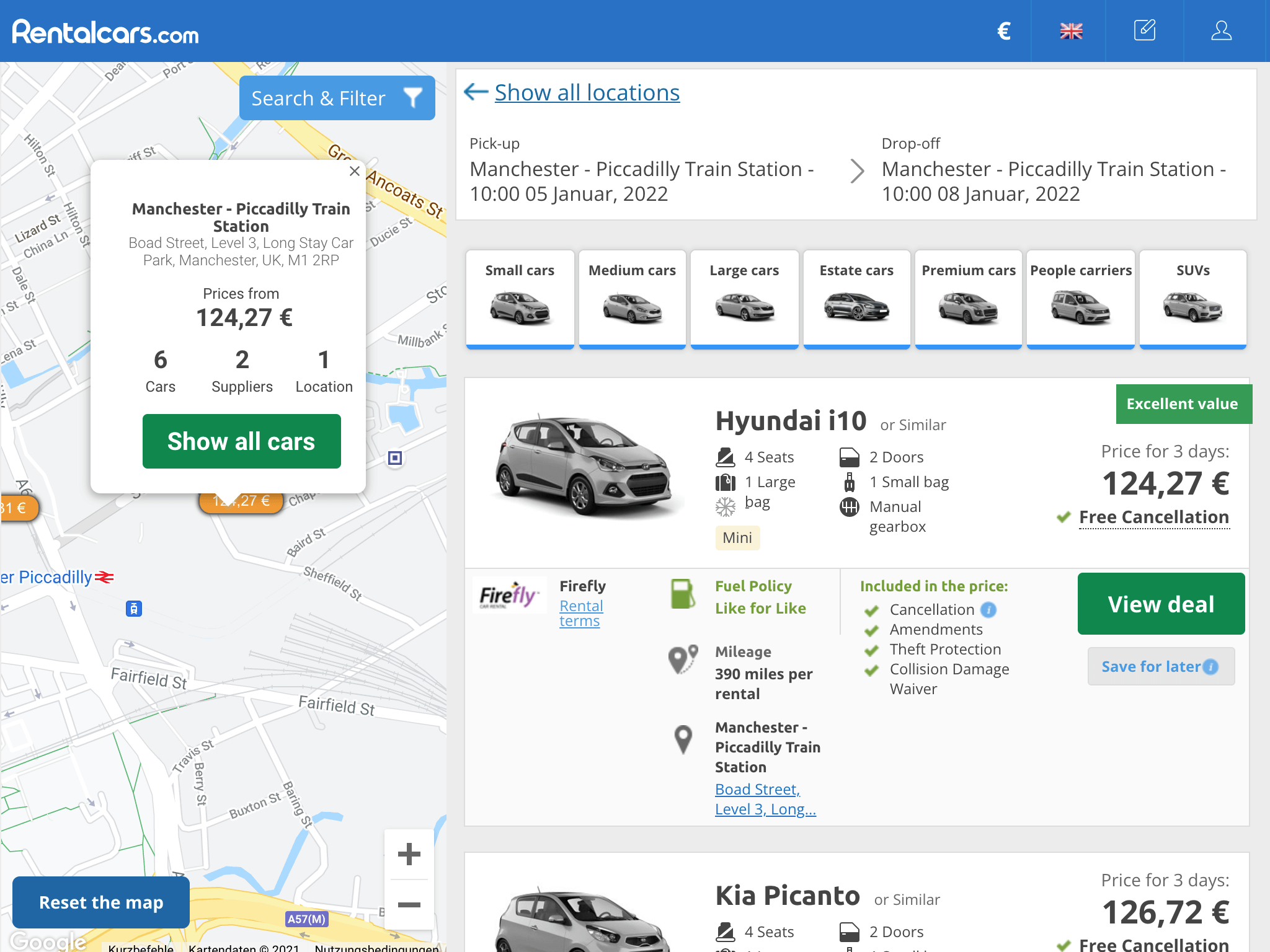Select the Premium cars category

pos(969,299)
